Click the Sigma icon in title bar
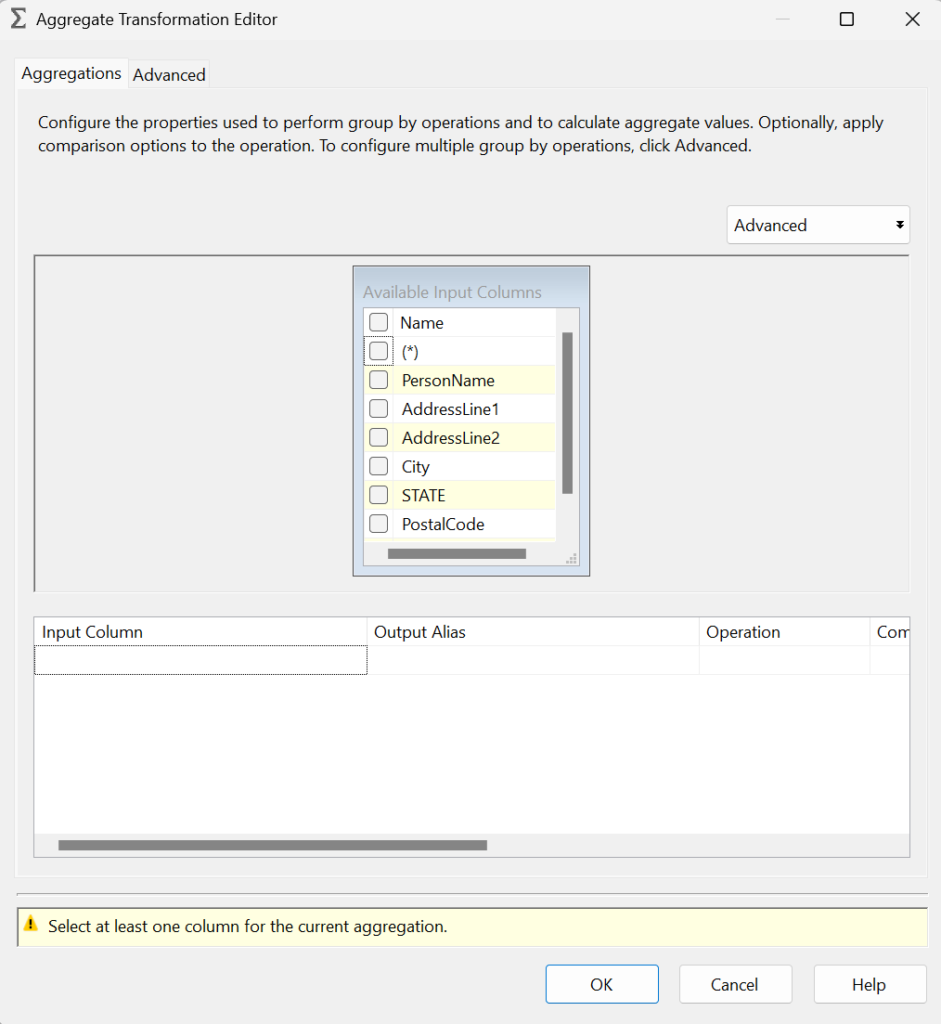Screen dimensions: 941x1024 19,19
